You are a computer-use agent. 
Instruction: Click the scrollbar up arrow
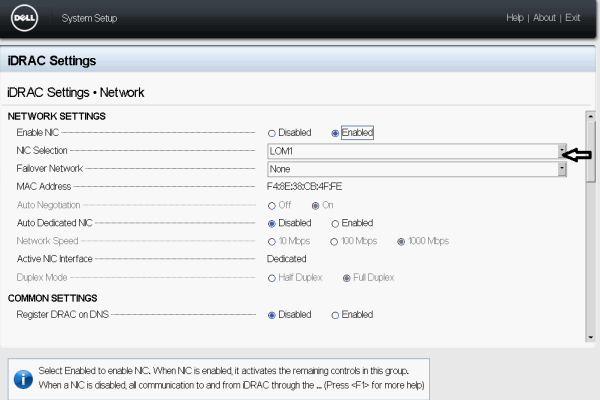pos(590,116)
